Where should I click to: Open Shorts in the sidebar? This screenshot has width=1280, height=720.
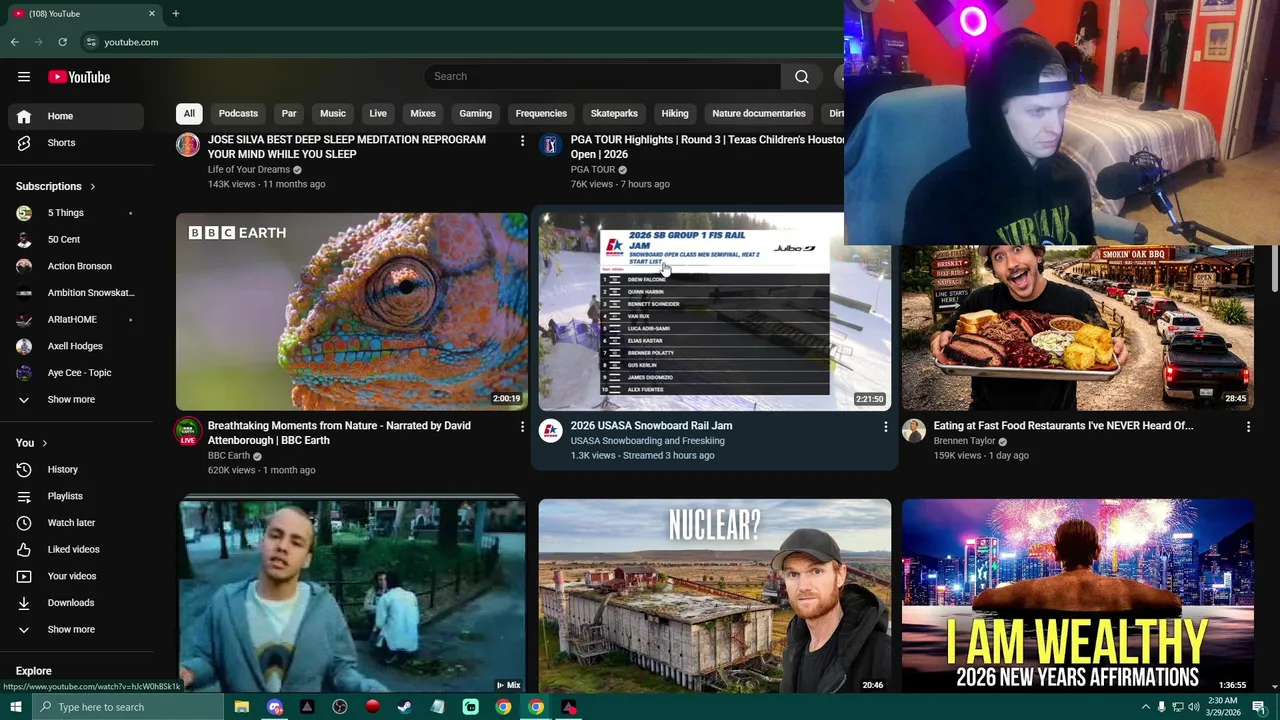tap(76, 143)
